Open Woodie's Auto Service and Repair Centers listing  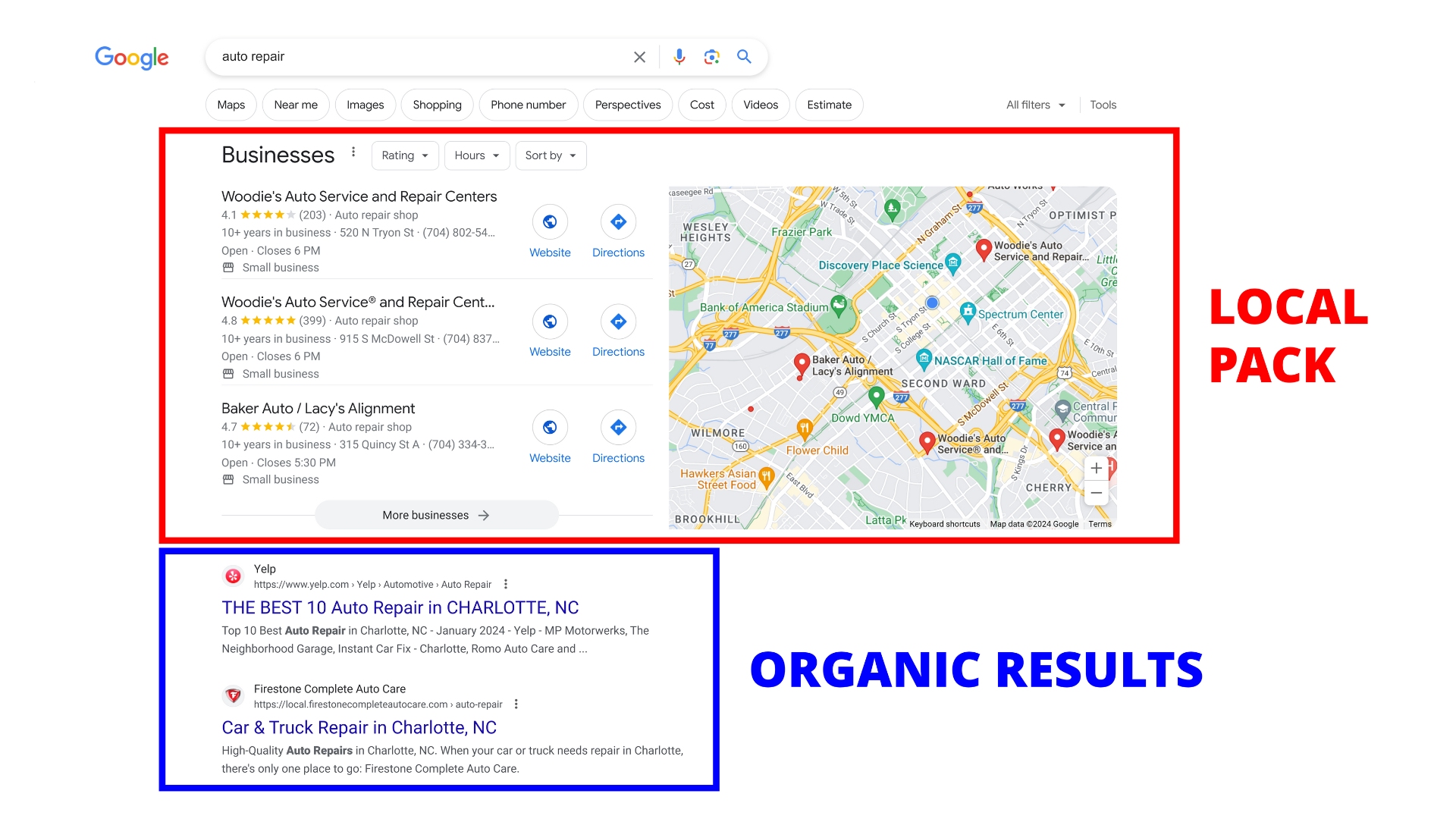359,196
